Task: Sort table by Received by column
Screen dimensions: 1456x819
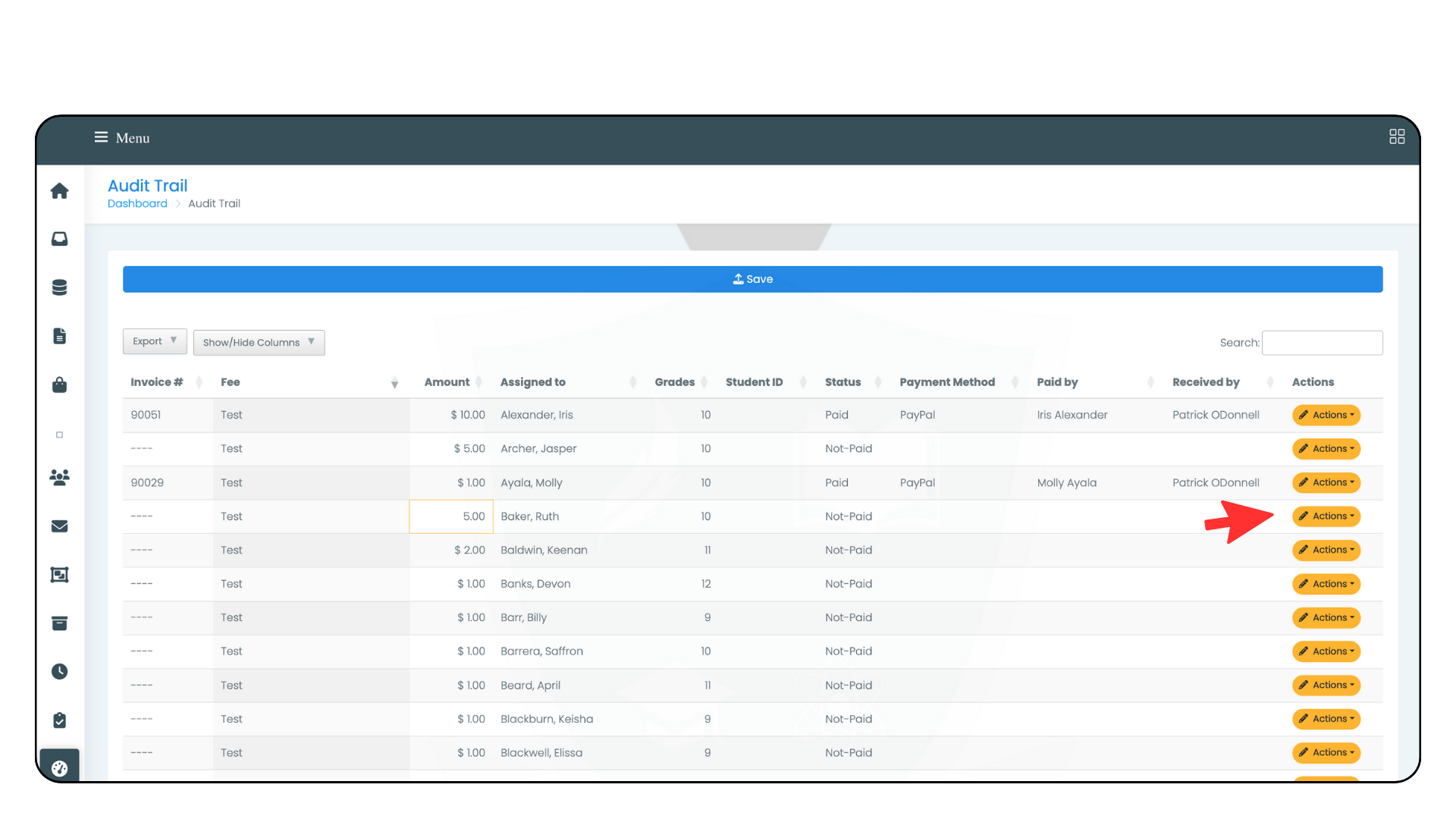Action: point(1270,382)
